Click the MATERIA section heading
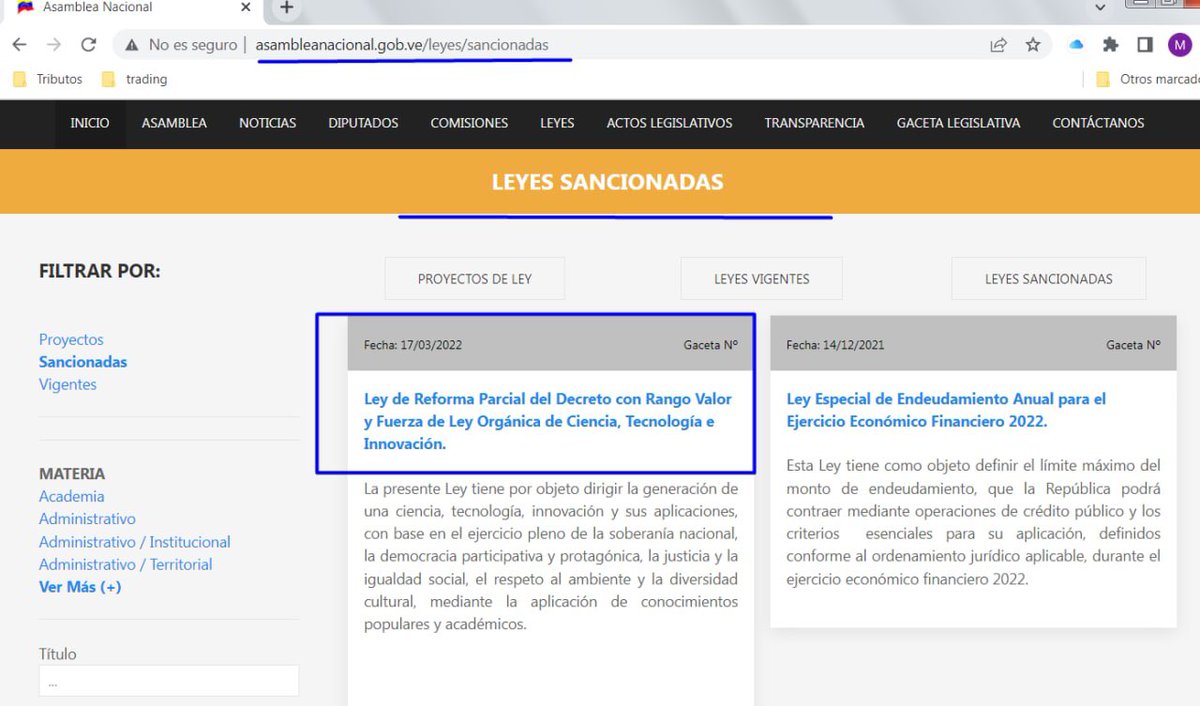 (x=72, y=474)
